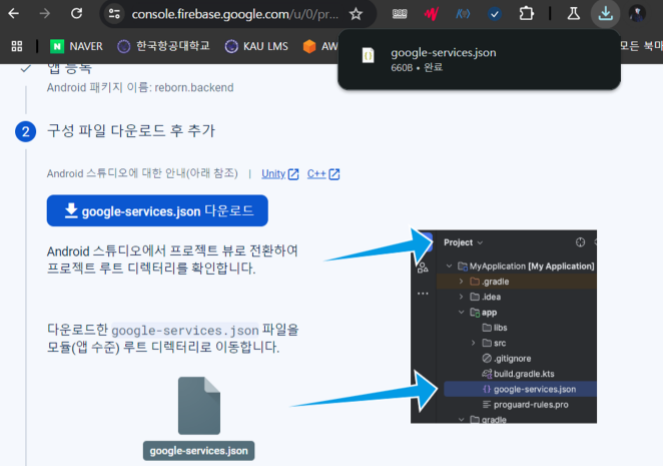
Task: Click the google-services.json 다운로드 button
Action: click(x=157, y=211)
